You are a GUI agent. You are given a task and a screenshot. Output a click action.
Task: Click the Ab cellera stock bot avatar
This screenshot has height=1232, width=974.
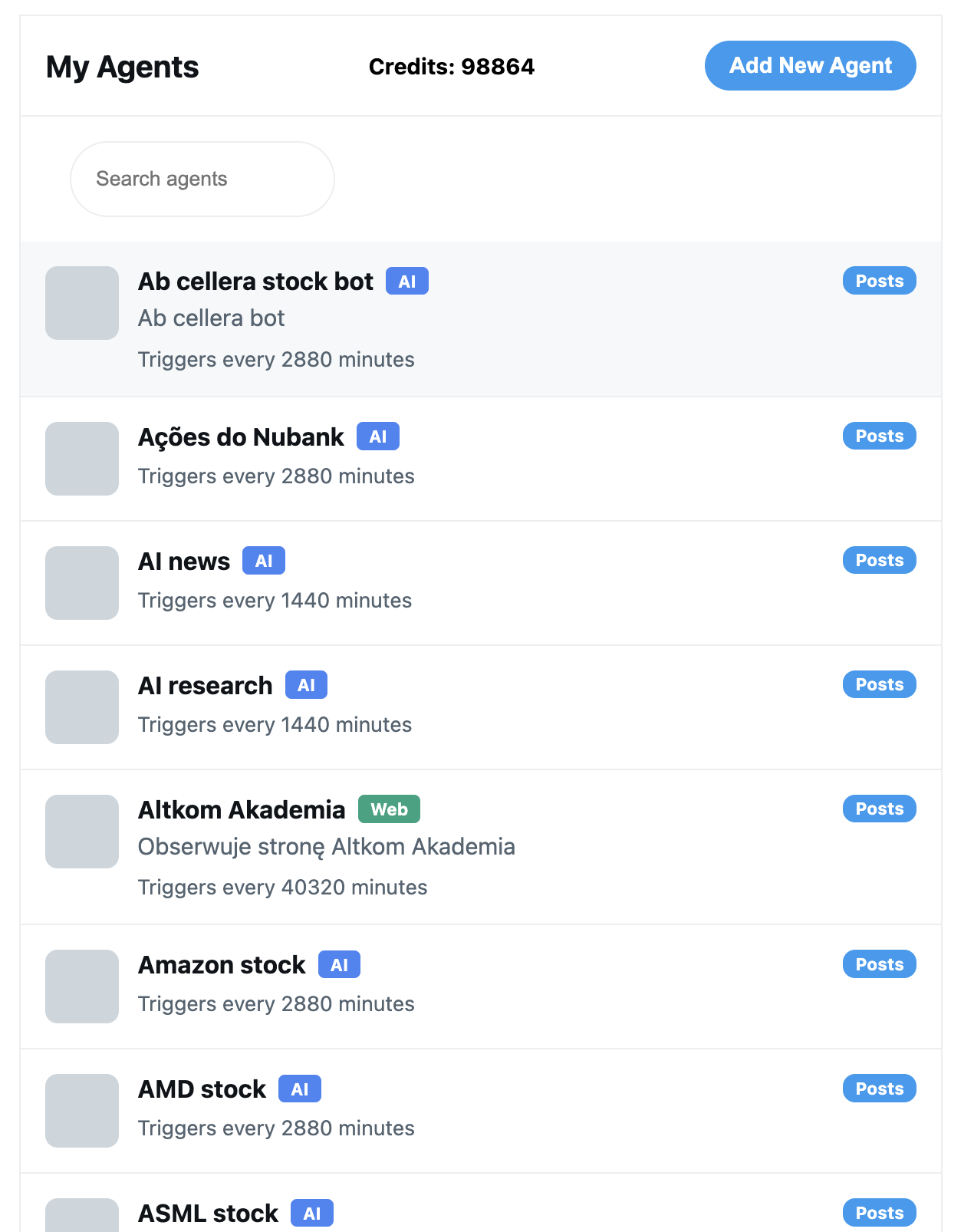click(x=81, y=302)
